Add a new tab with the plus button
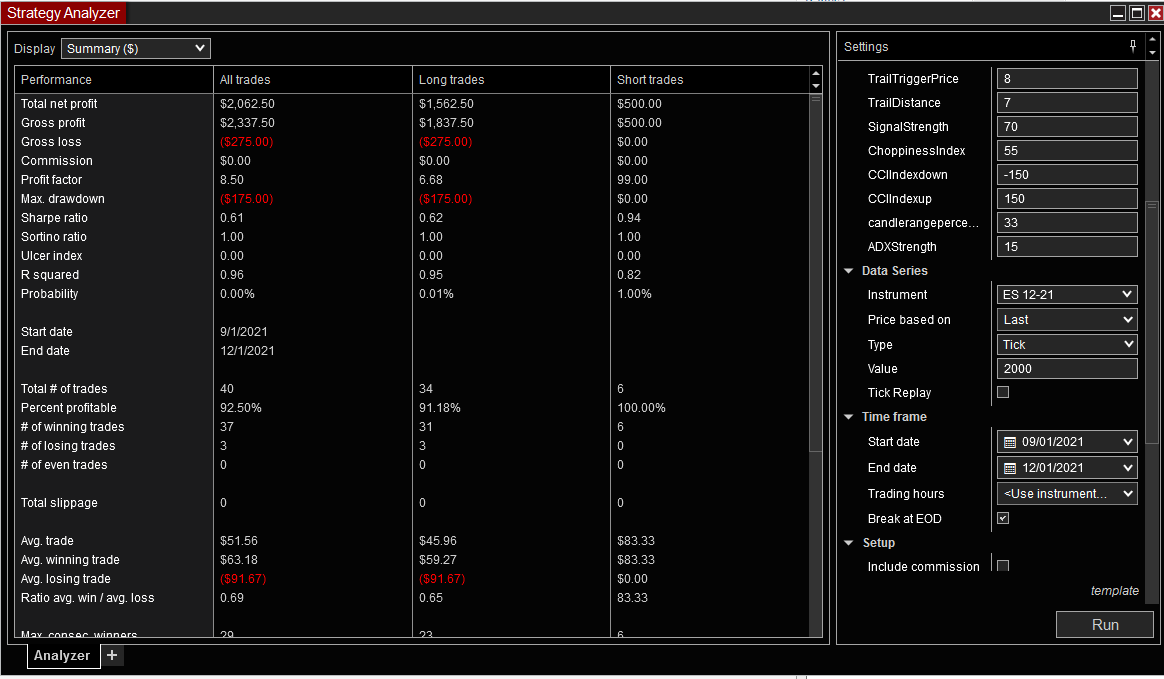The image size is (1164, 679). [112, 655]
